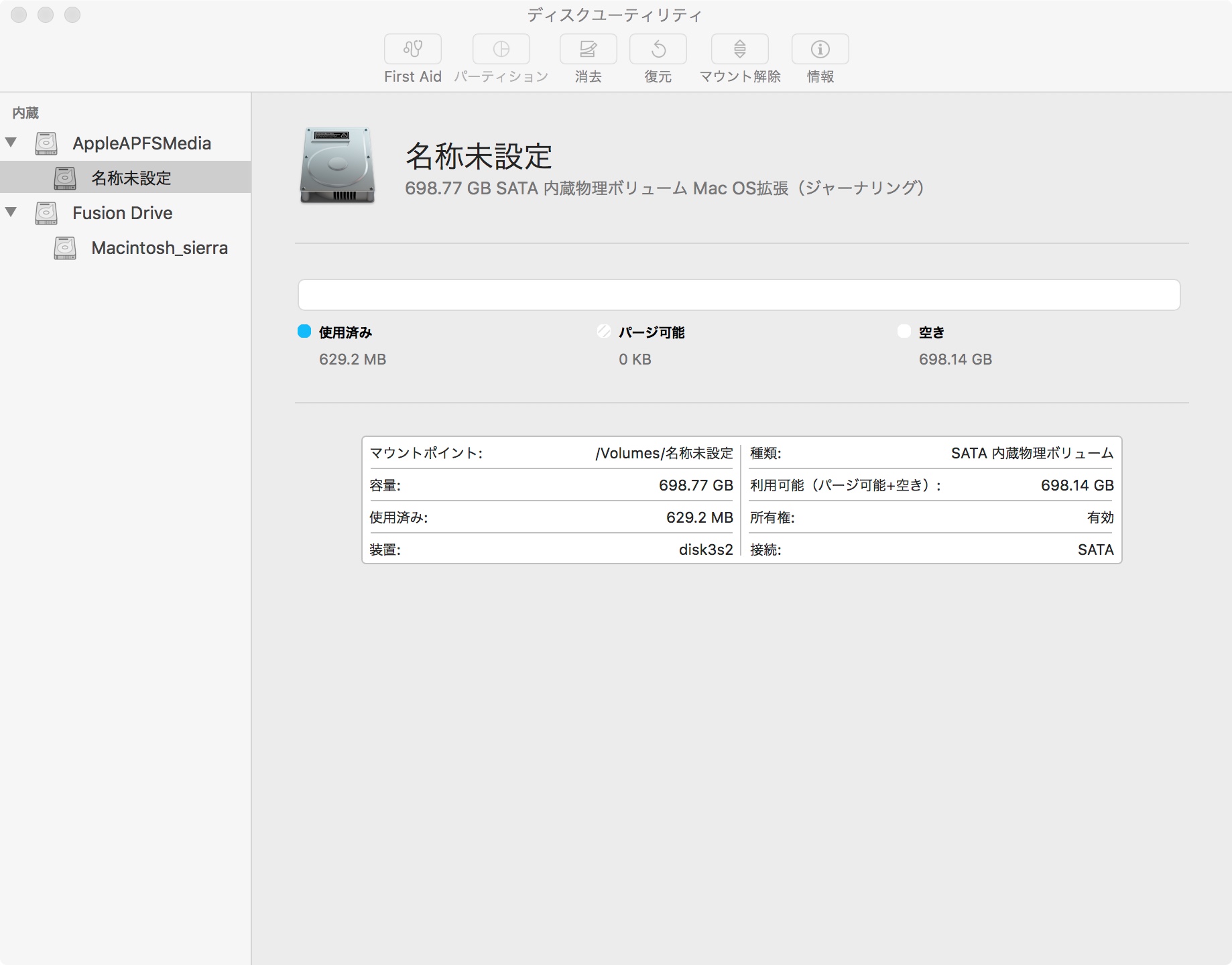Click the 復元 restore icon
Screen dimensions: 1232x965
pyautogui.click(x=658, y=49)
